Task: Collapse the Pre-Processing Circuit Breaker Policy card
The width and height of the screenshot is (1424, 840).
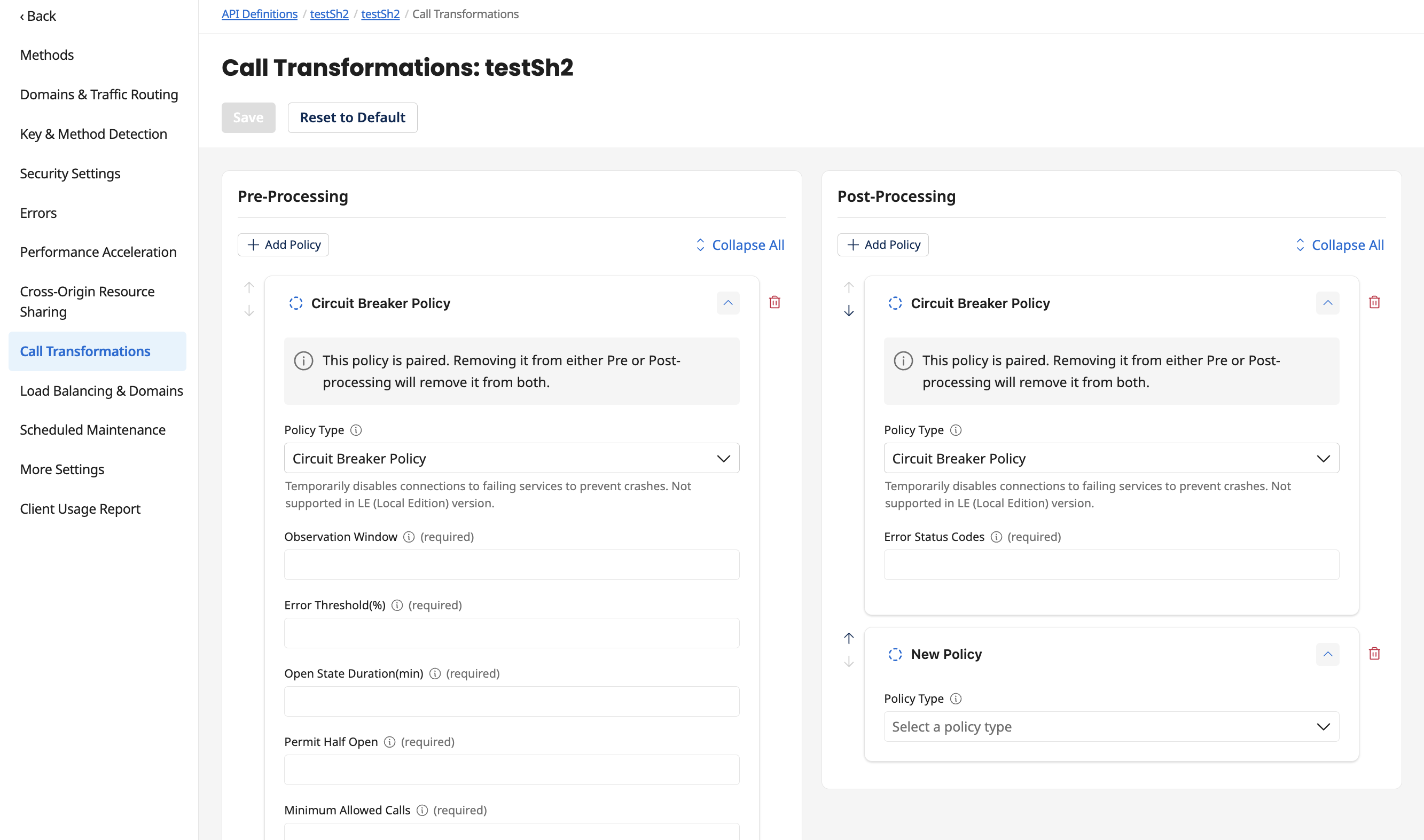Action: [x=728, y=303]
